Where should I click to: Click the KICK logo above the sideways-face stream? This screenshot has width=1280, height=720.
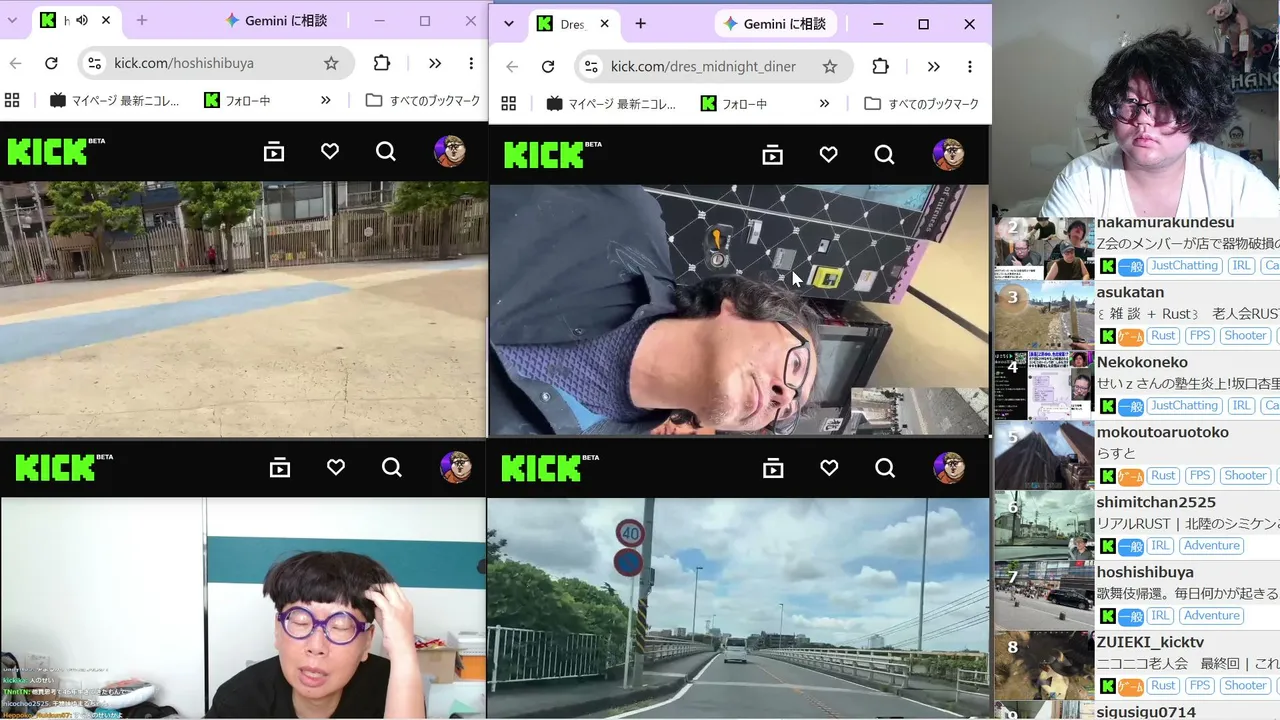[553, 154]
